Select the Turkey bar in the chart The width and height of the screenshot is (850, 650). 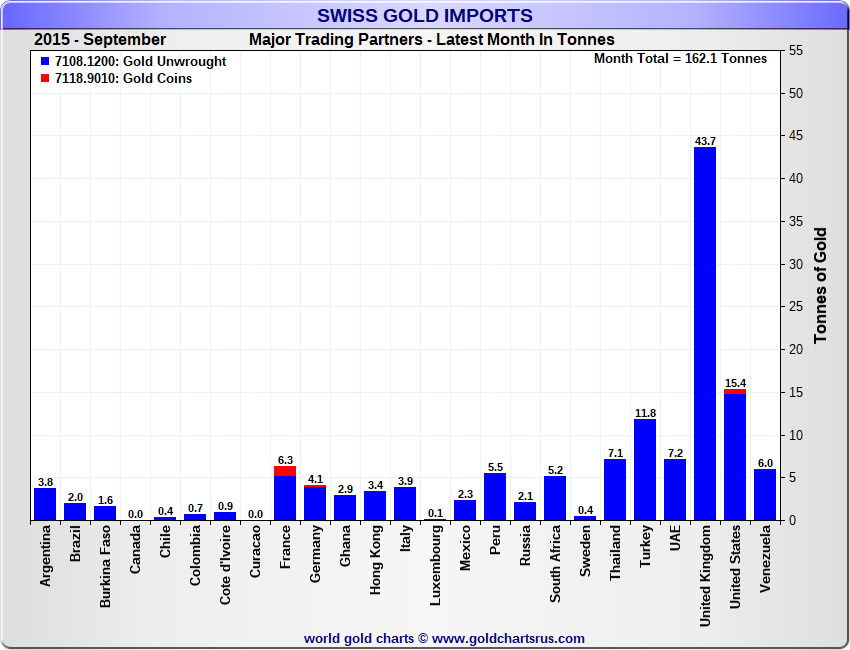[x=645, y=470]
